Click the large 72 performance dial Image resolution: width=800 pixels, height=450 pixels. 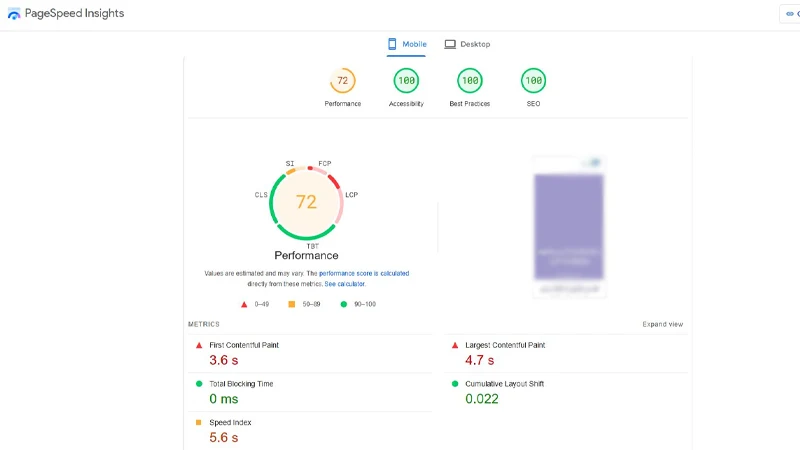(306, 203)
